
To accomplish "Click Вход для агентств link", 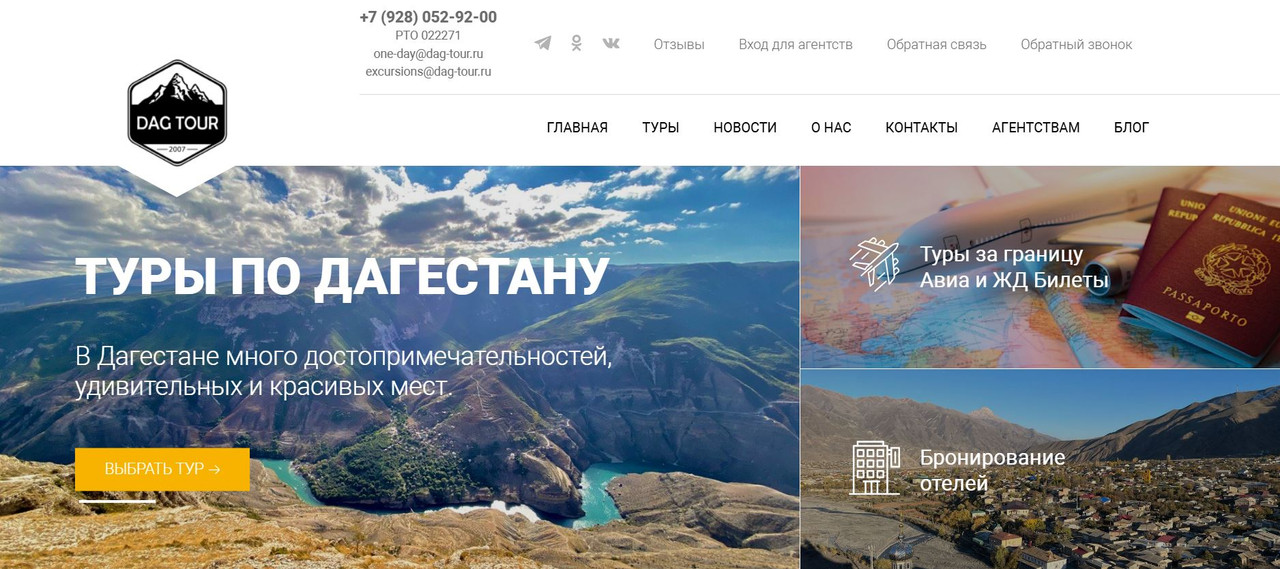I will click(796, 44).
